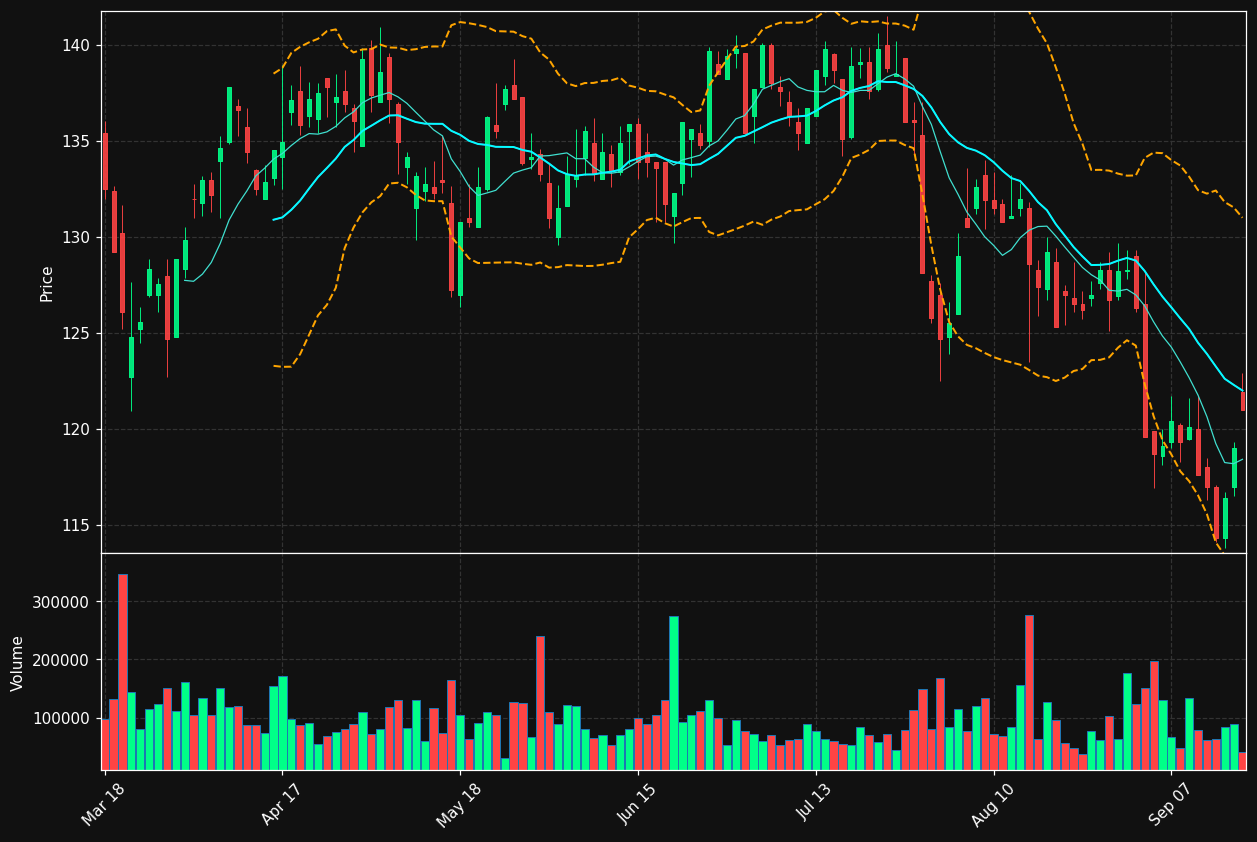This screenshot has width=1257, height=842.
Task: Click the Sep 07 date label
Action: (x=1170, y=803)
